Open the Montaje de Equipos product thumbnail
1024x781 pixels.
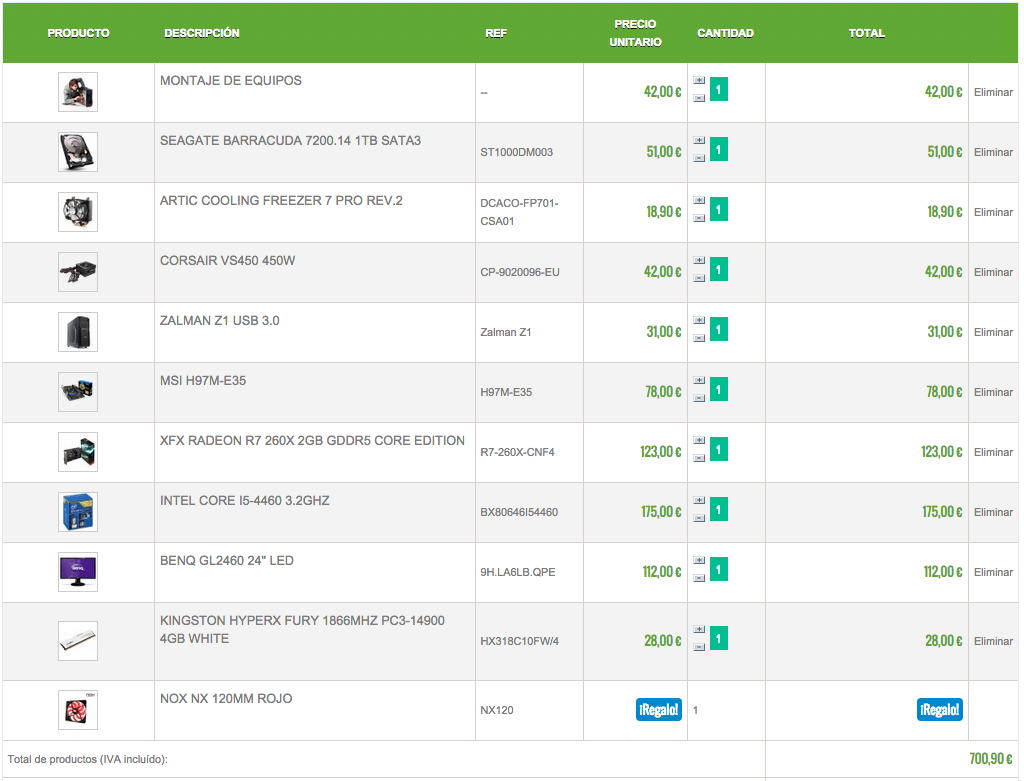[78, 92]
